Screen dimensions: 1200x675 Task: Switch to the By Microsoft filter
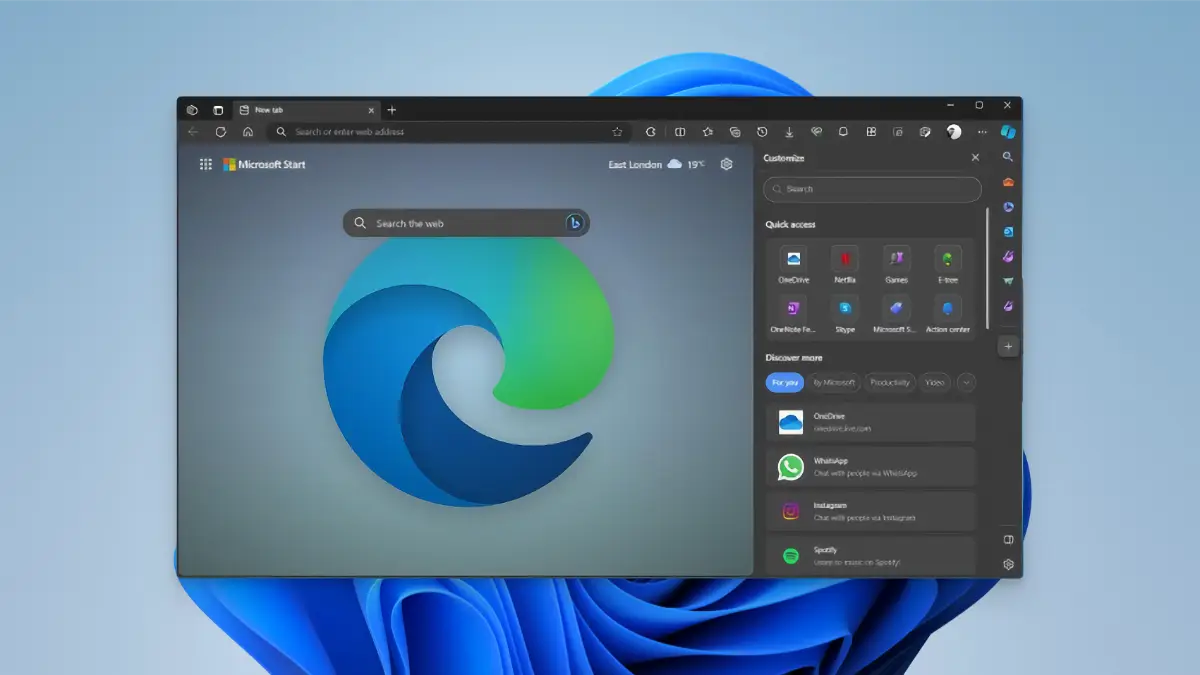tap(833, 382)
